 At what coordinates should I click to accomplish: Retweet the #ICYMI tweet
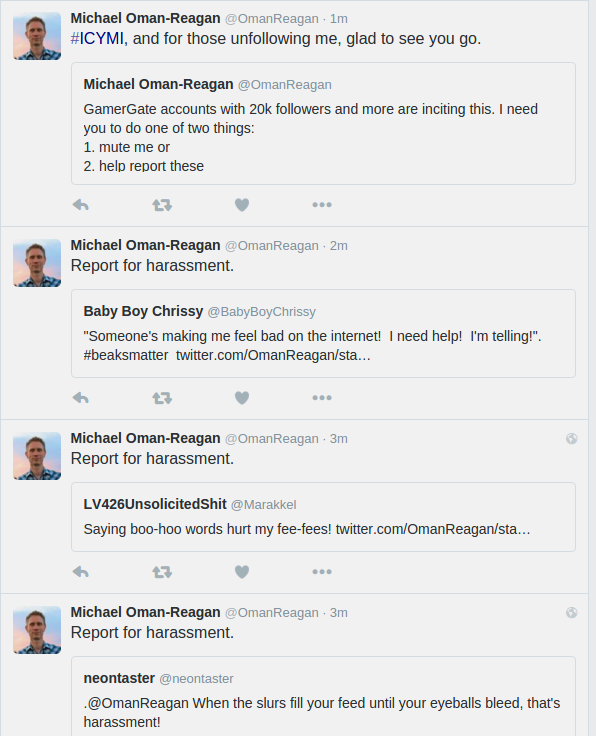tap(162, 205)
